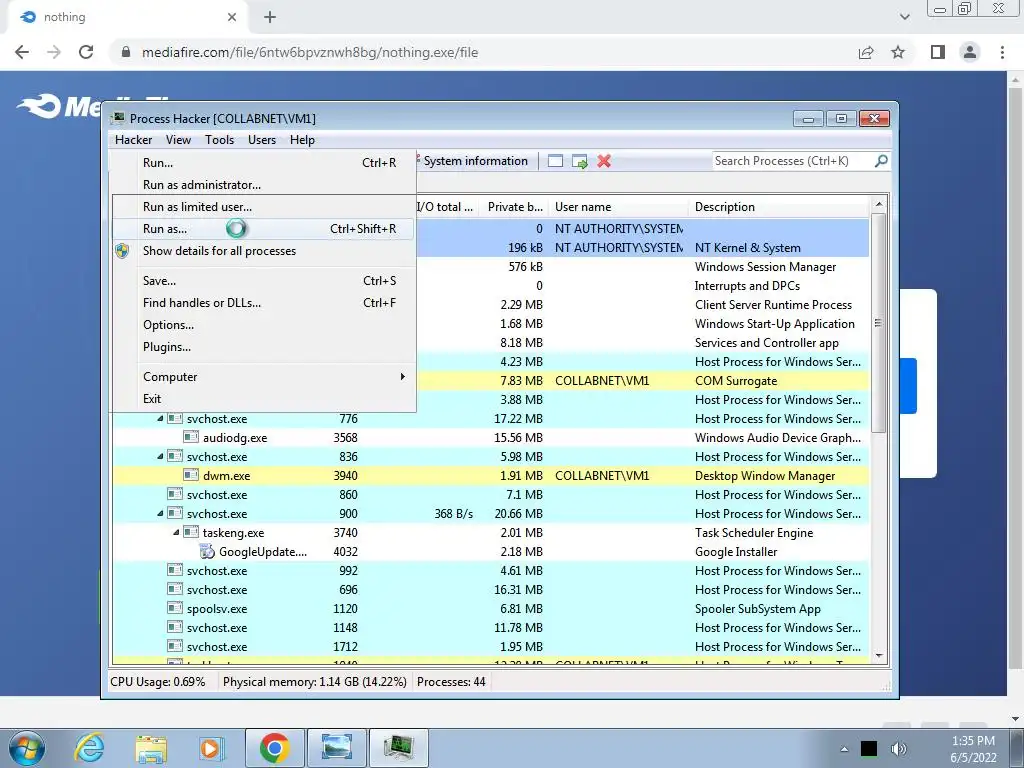Open Find handles or DLLs...
Viewport: 1024px width, 768px height.
point(264,303)
